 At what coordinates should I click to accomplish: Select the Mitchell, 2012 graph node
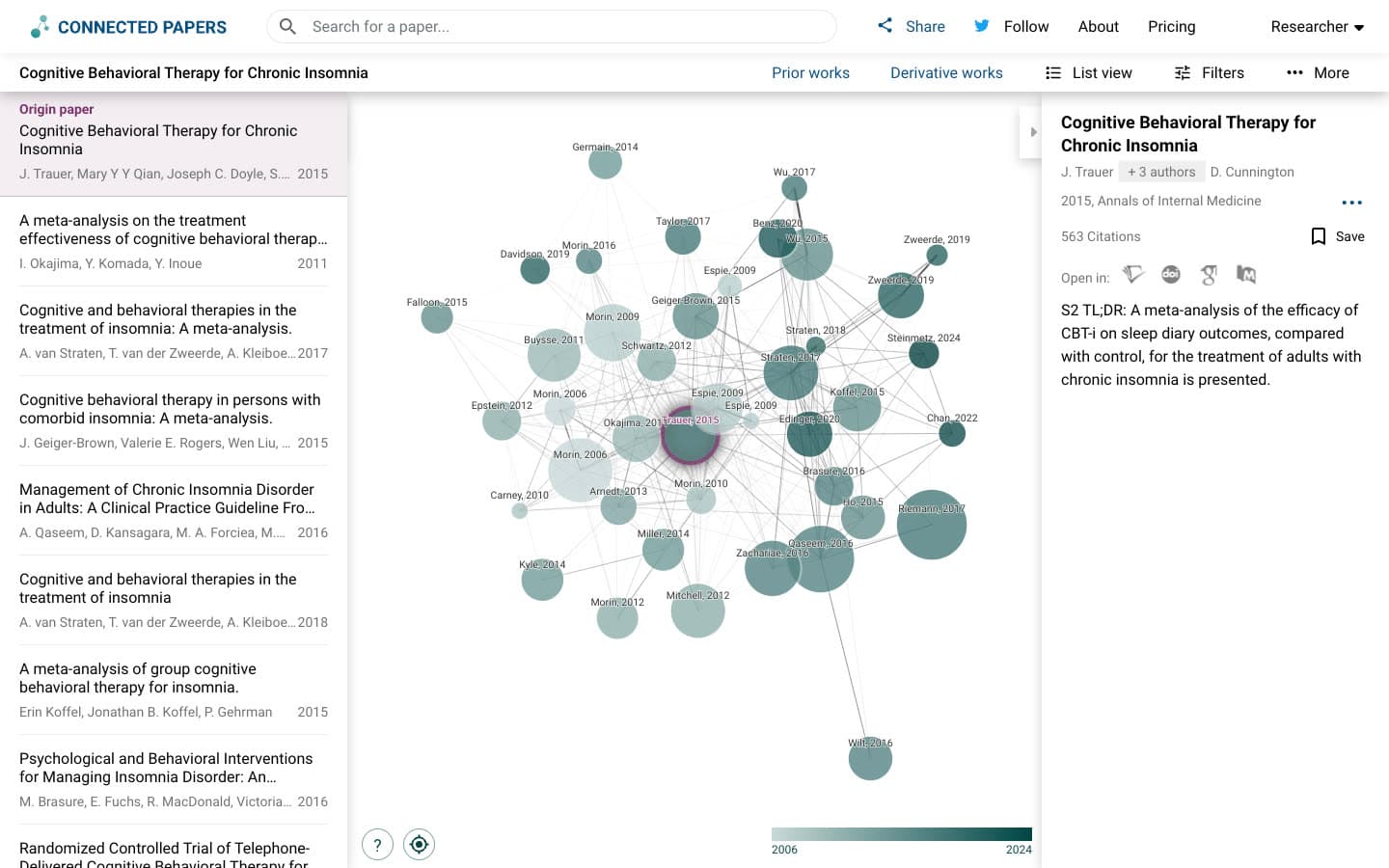[697, 610]
